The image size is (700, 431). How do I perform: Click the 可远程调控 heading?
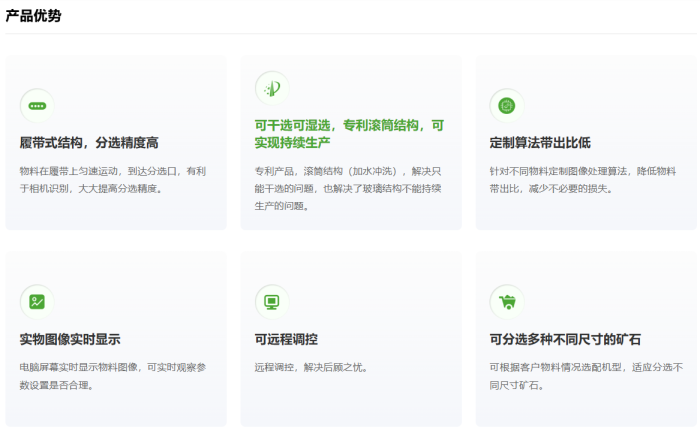coord(286,339)
